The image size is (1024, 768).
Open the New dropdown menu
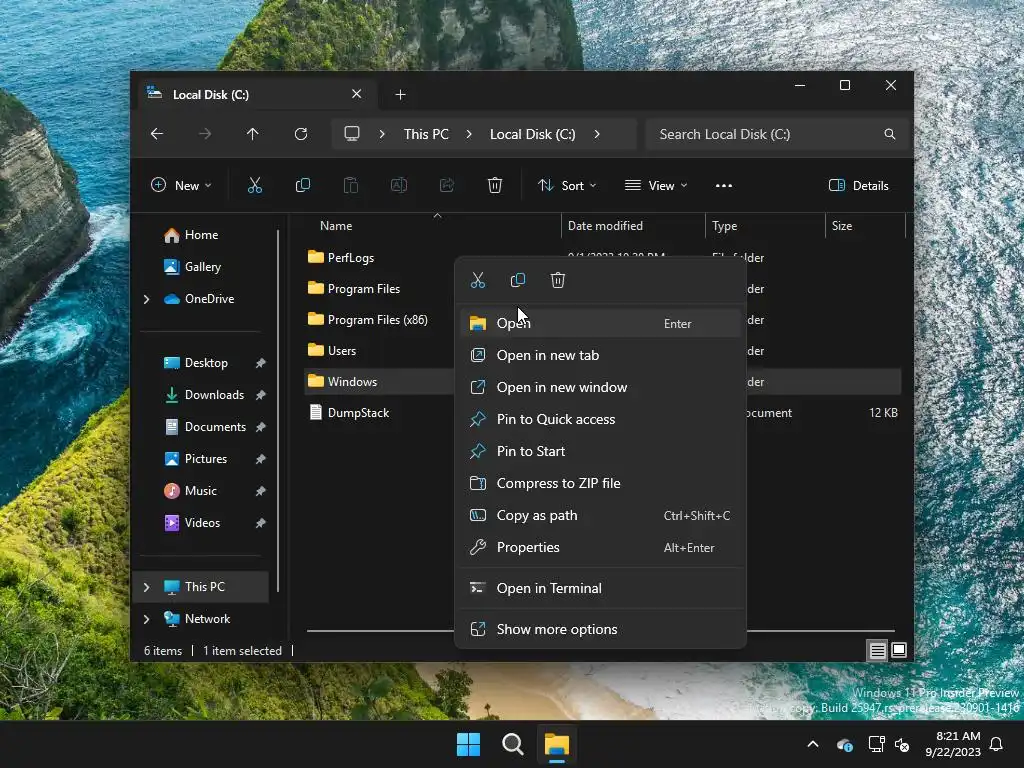point(181,185)
